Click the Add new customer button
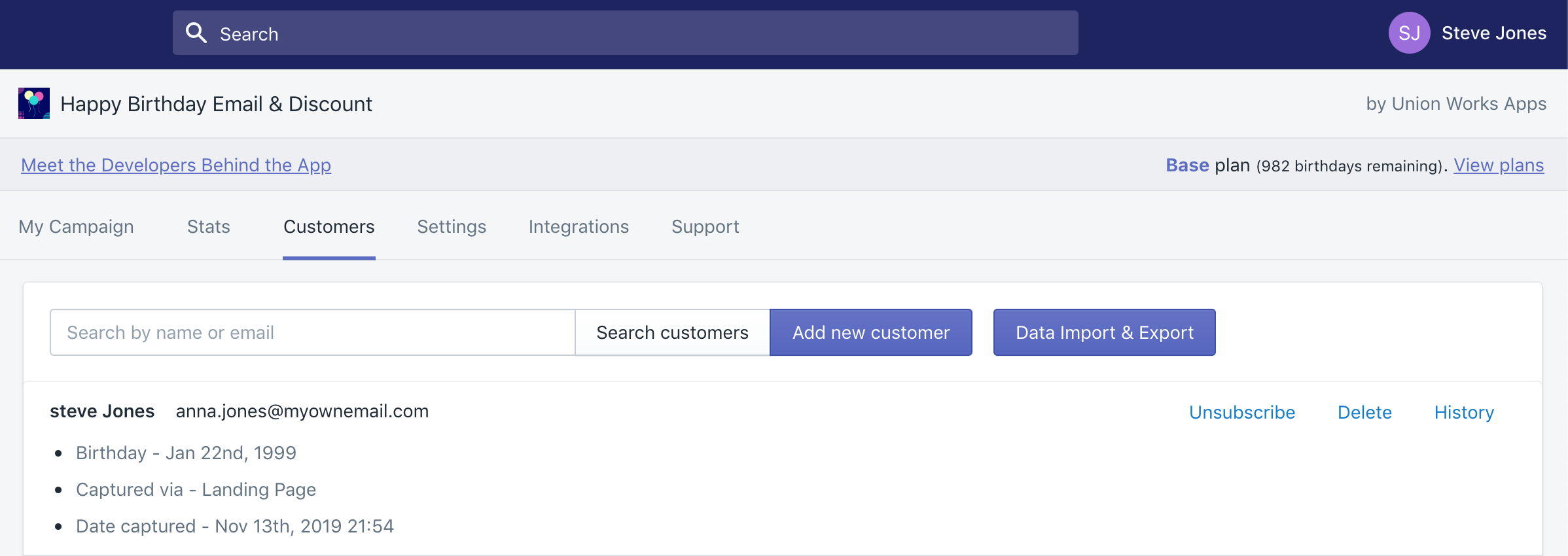Viewport: 1568px width, 556px height. pos(870,332)
